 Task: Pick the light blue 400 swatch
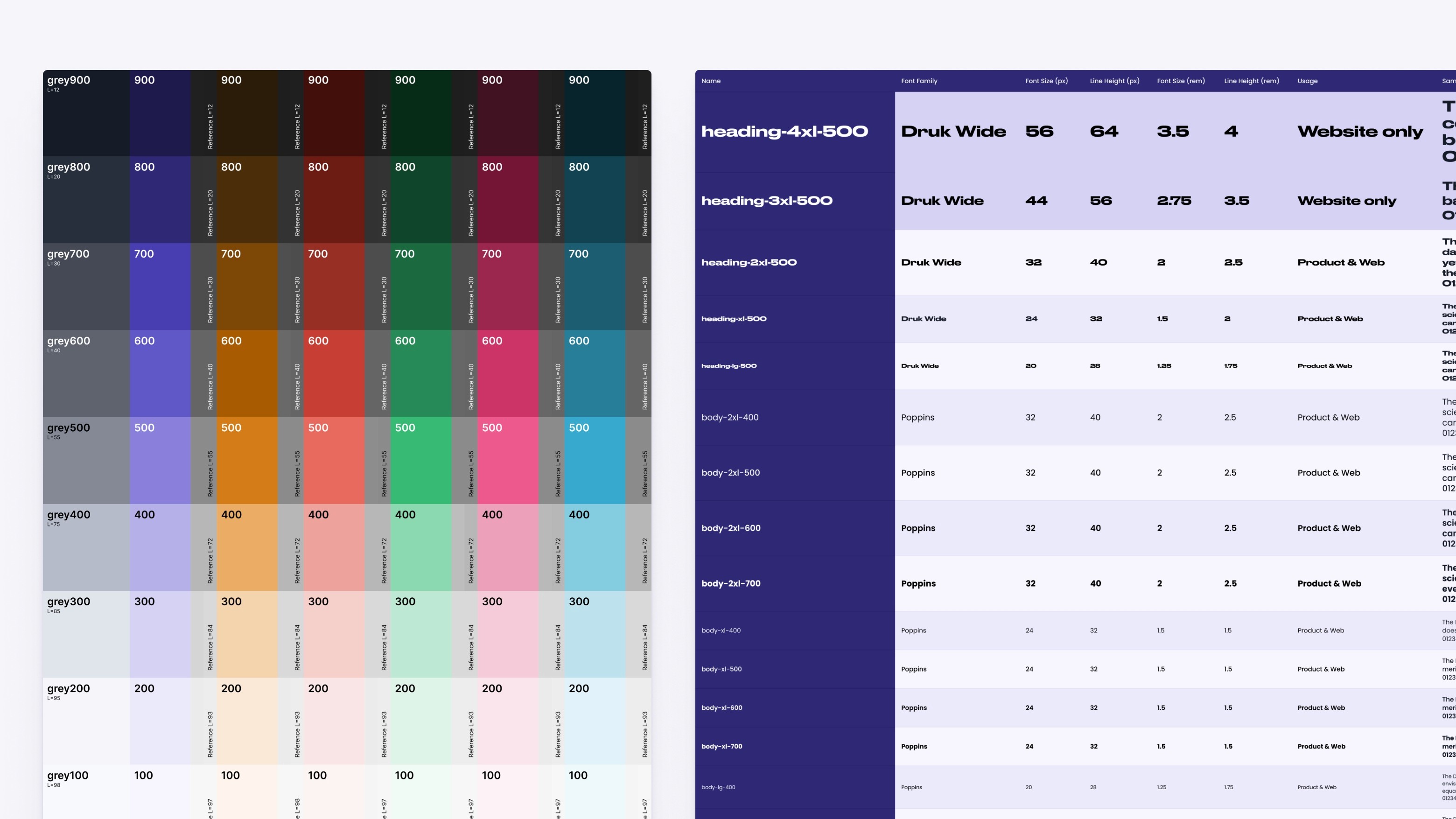(x=595, y=548)
